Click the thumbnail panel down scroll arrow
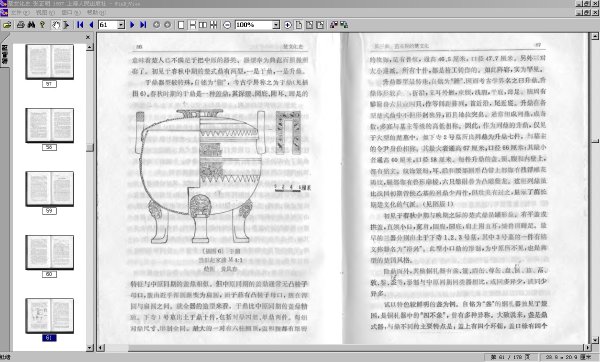 (x=90, y=347)
